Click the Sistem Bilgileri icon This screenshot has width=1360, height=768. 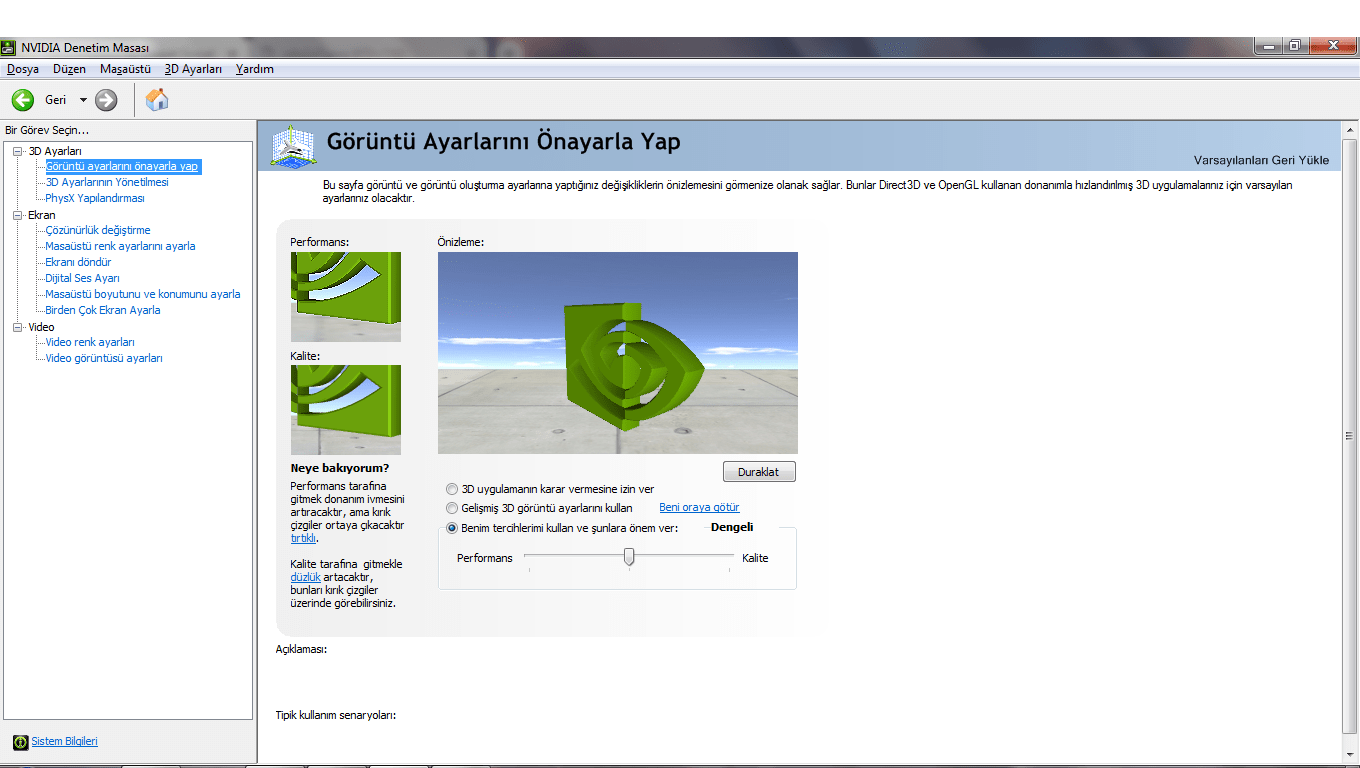(20, 742)
